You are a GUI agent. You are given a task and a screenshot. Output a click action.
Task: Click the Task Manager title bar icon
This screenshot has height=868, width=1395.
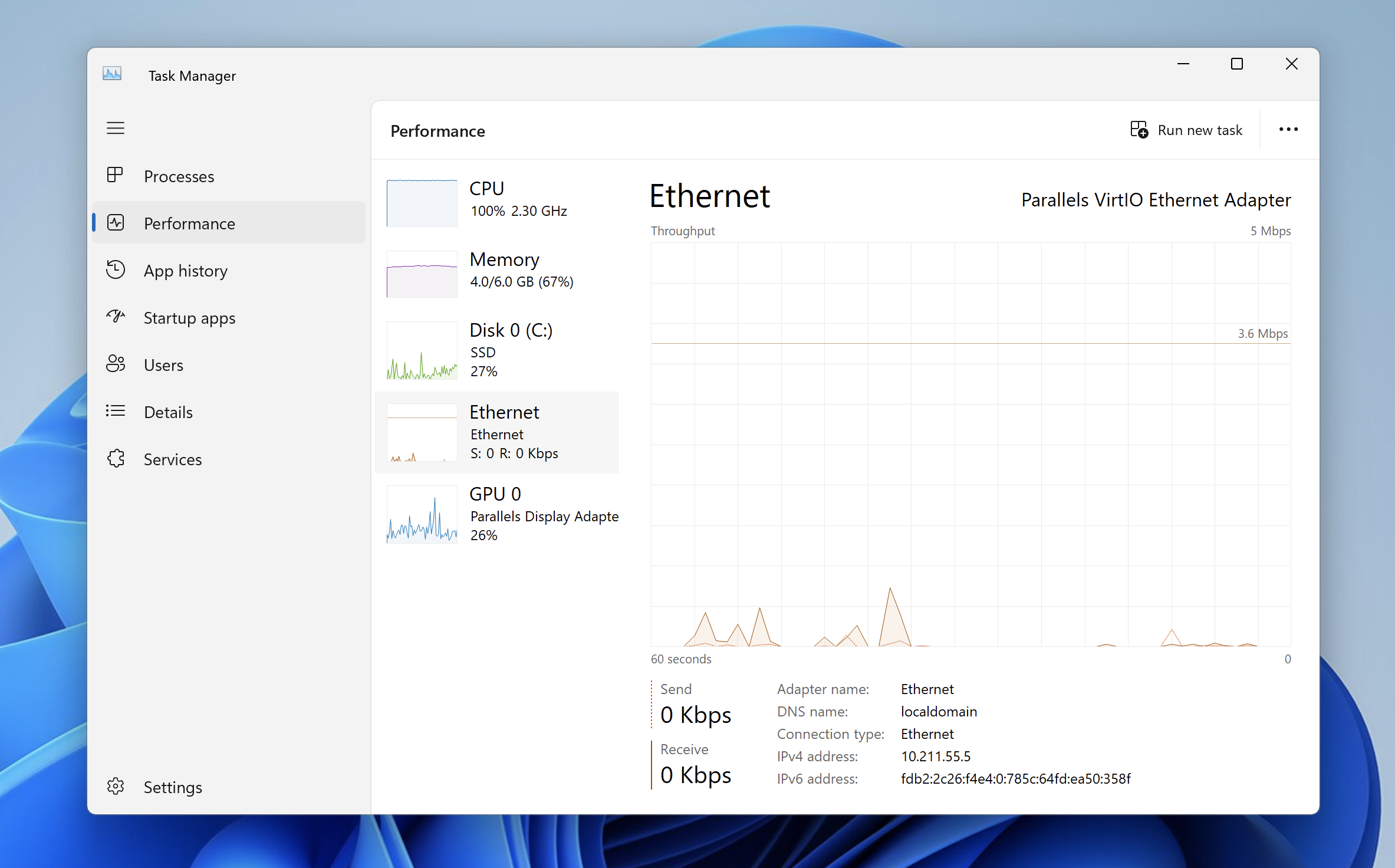tap(112, 74)
